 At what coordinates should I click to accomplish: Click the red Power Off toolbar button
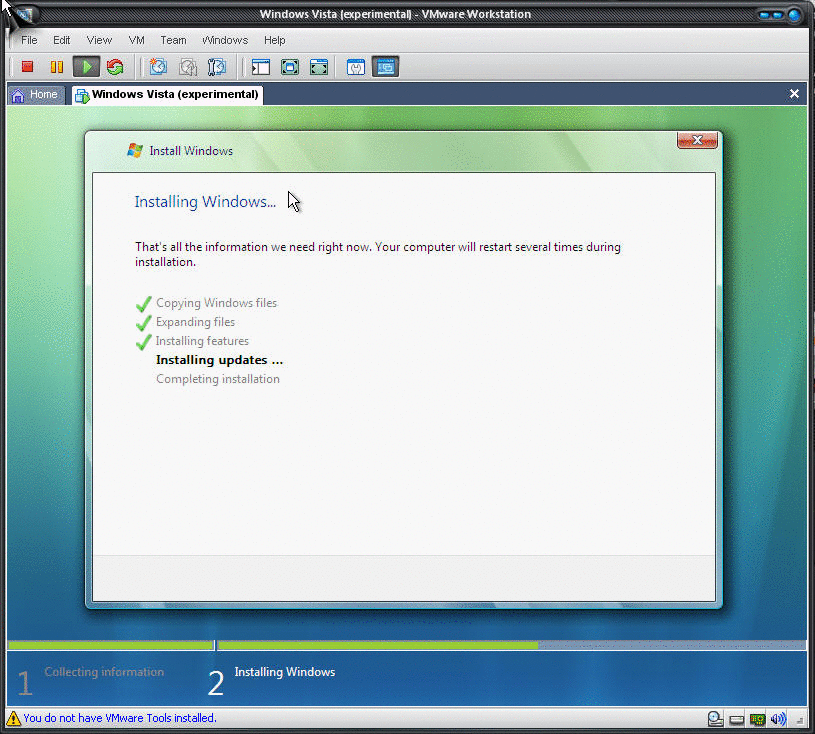click(x=28, y=67)
